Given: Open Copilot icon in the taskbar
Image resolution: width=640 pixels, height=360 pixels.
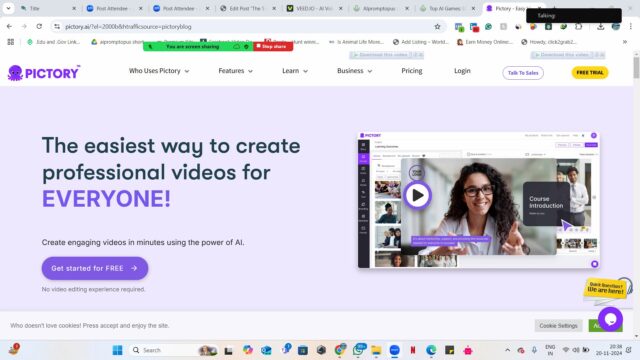Looking at the screenshot, I should point(247,350).
